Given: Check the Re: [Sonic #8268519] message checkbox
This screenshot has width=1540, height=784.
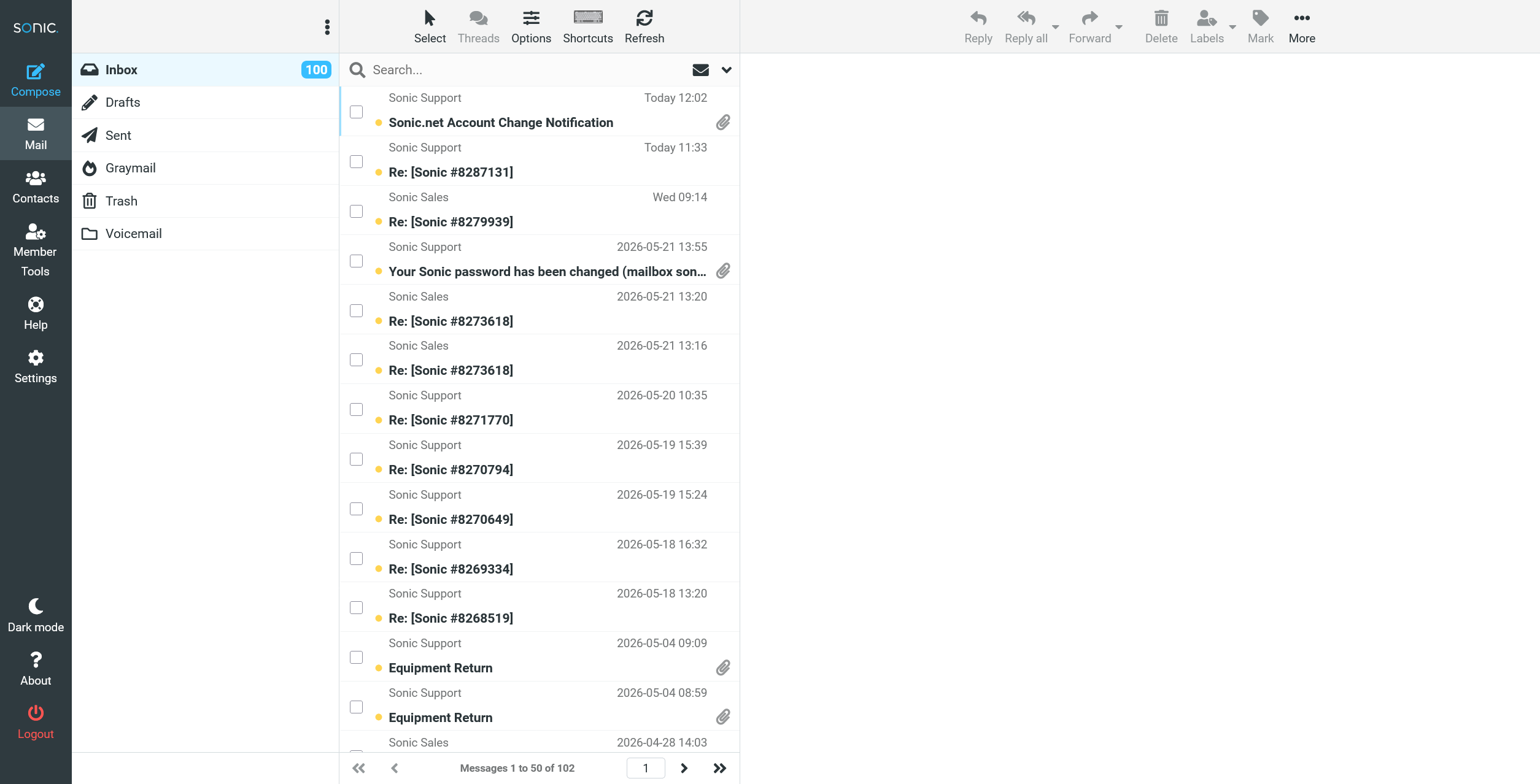Looking at the screenshot, I should [x=356, y=607].
